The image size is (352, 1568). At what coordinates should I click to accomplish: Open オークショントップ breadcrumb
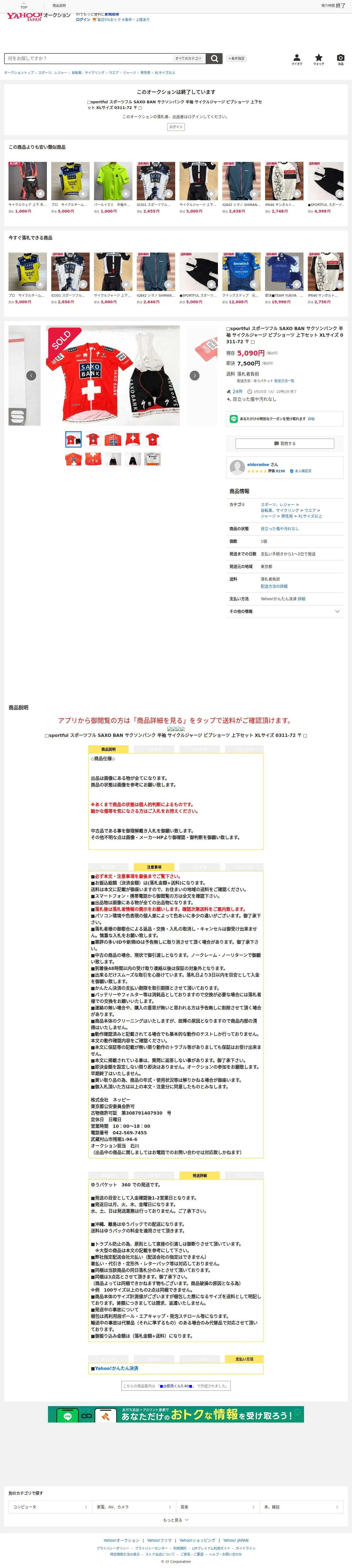19,72
